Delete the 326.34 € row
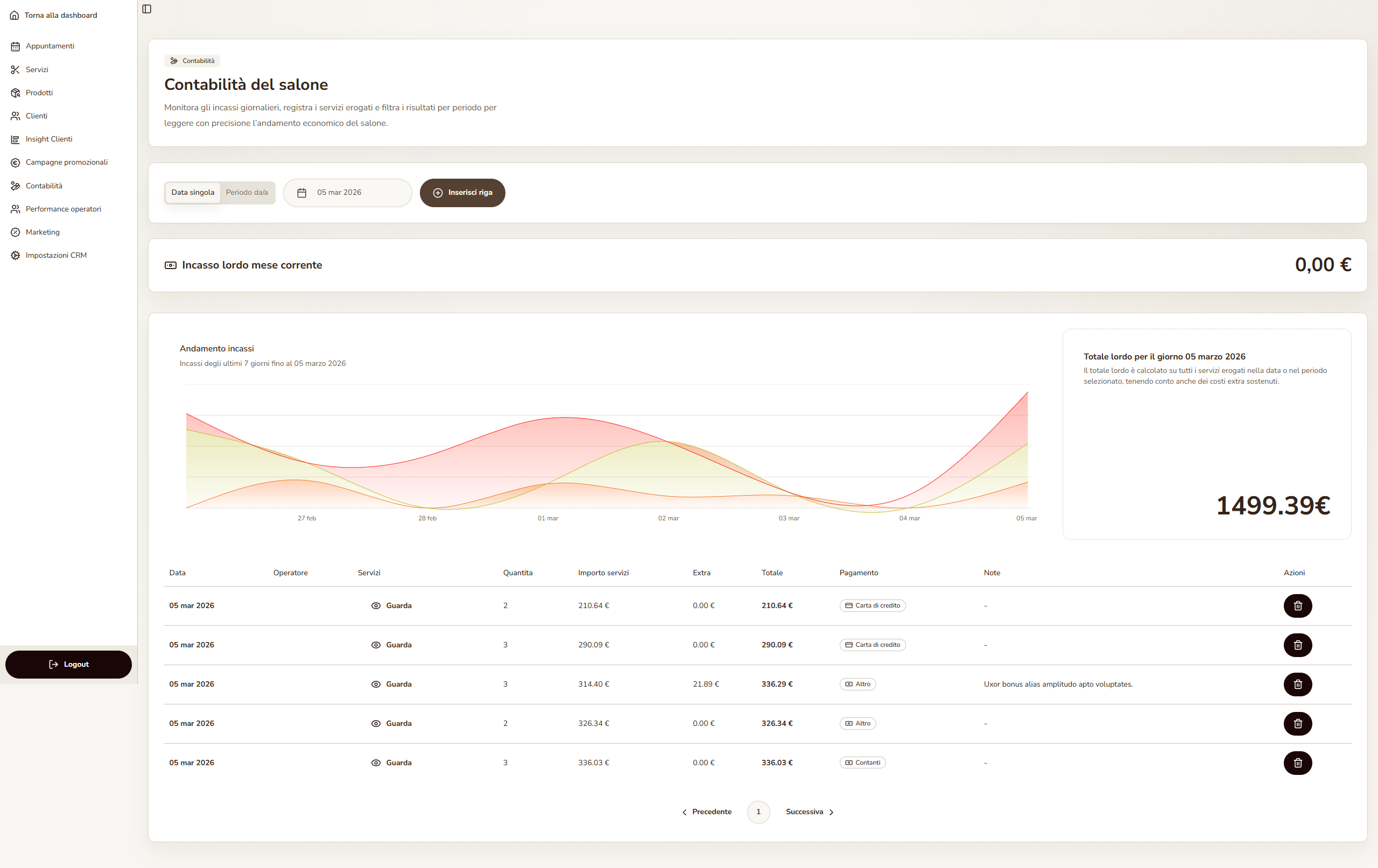The height and width of the screenshot is (868, 1378). (x=1297, y=723)
